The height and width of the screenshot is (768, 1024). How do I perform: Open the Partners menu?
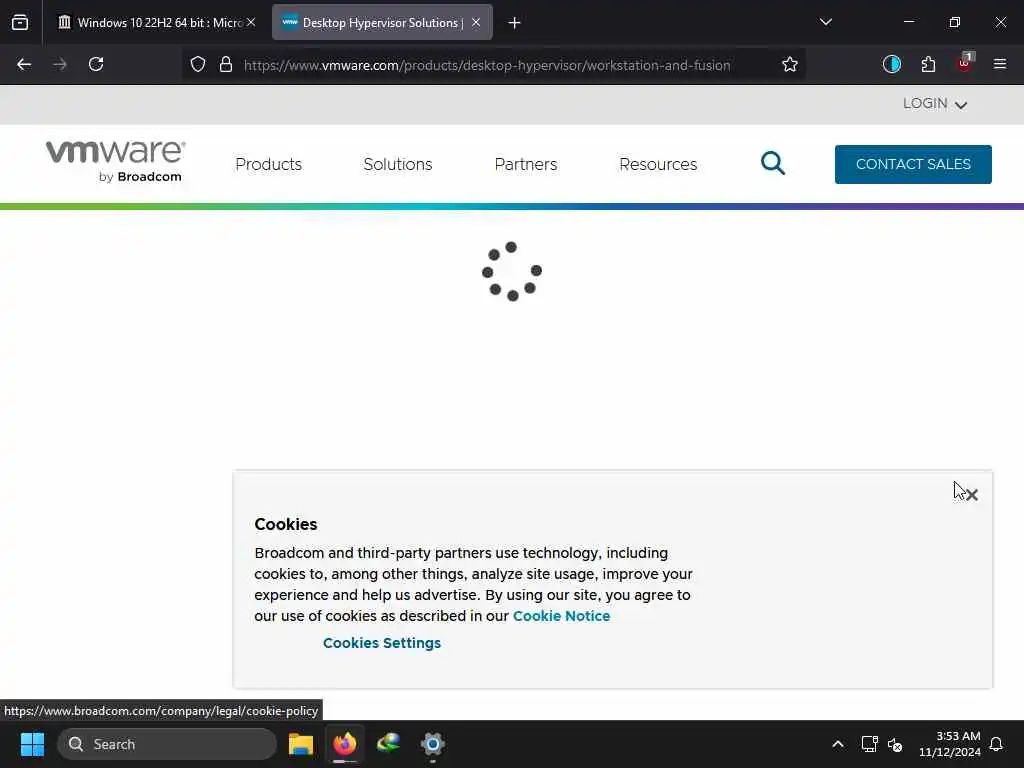tap(526, 165)
